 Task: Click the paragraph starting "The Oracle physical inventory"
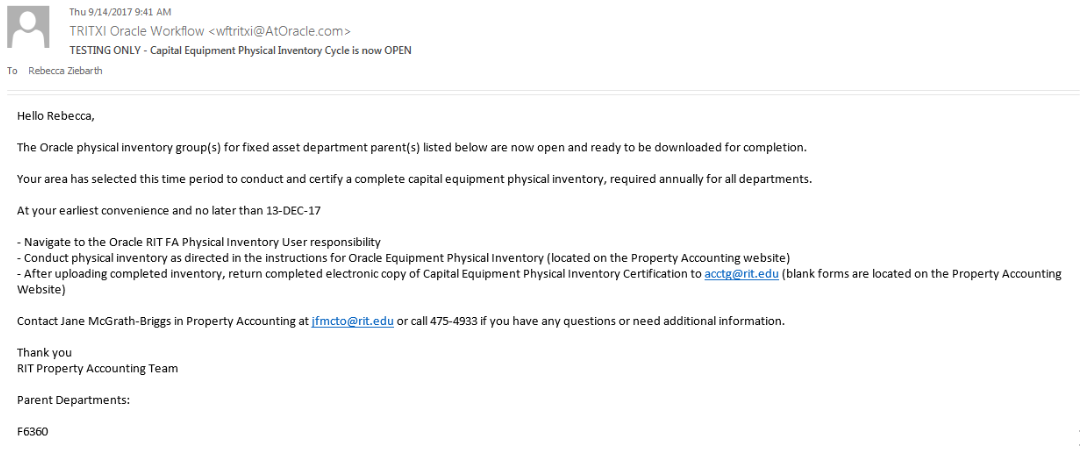point(411,148)
